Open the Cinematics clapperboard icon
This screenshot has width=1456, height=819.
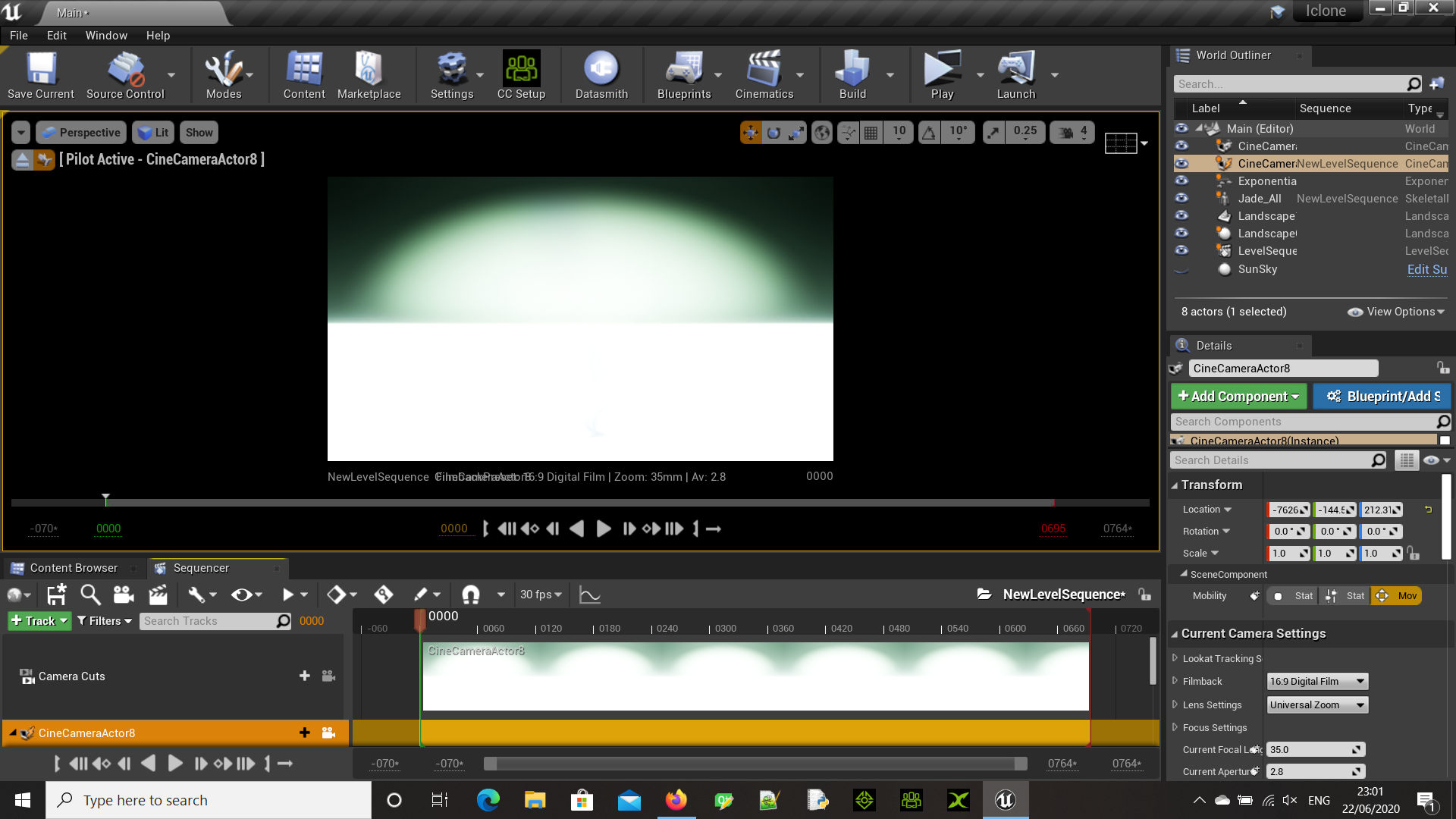[x=764, y=75]
